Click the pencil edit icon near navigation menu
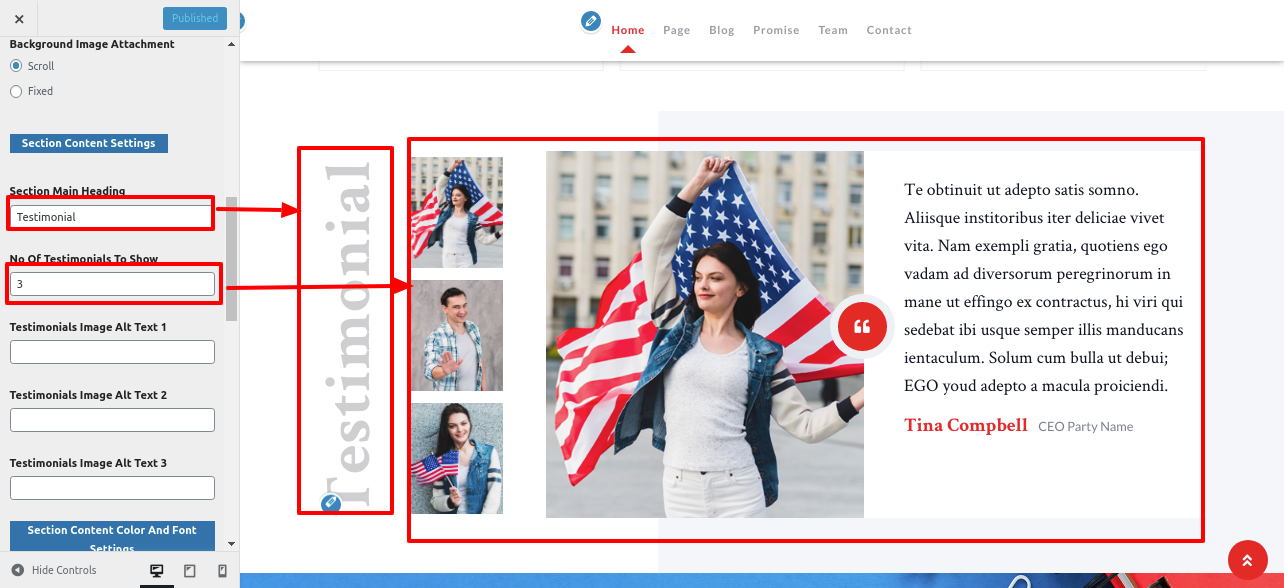Image resolution: width=1284 pixels, height=588 pixels. pos(591,20)
